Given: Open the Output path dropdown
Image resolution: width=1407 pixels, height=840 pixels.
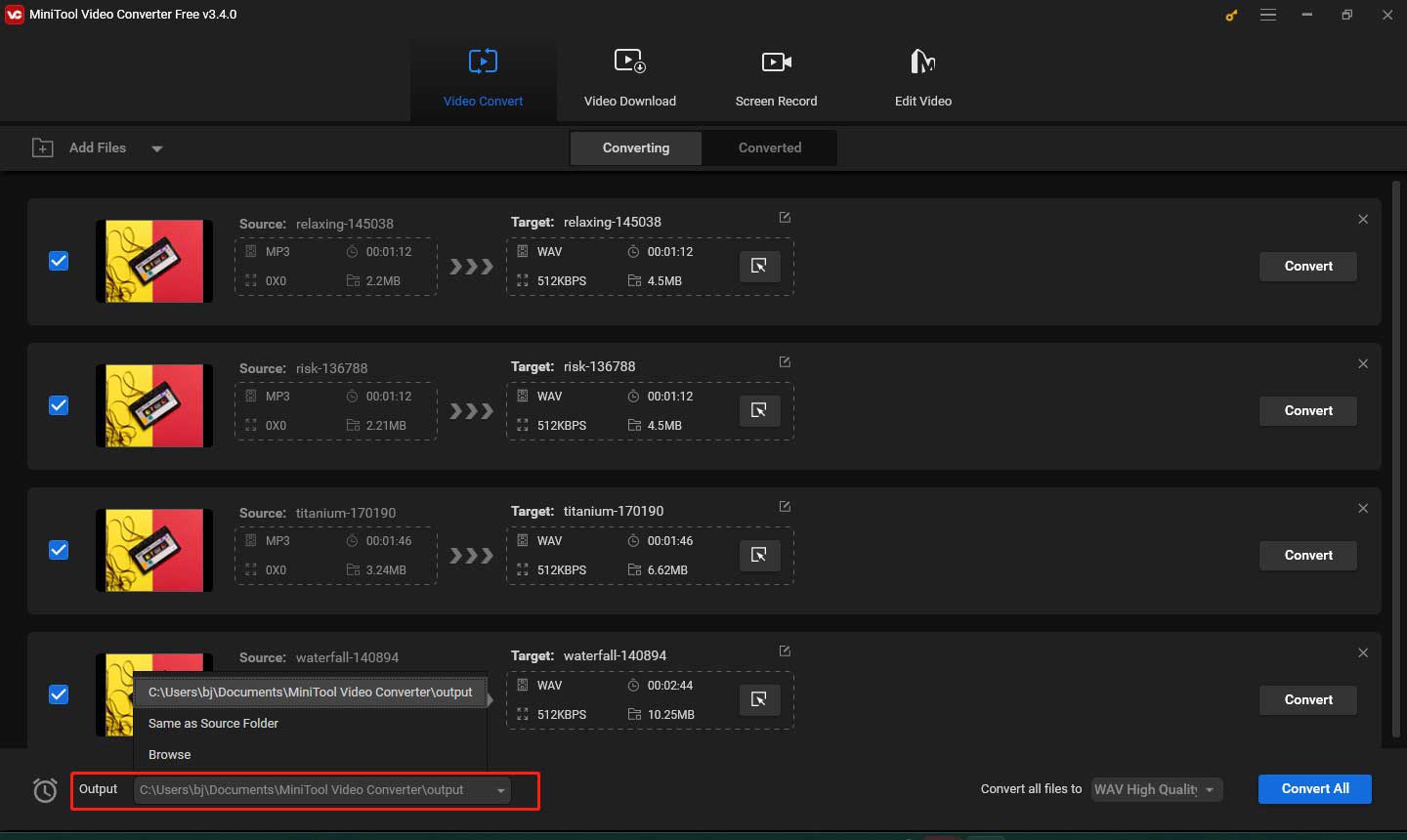Looking at the screenshot, I should click(322, 789).
